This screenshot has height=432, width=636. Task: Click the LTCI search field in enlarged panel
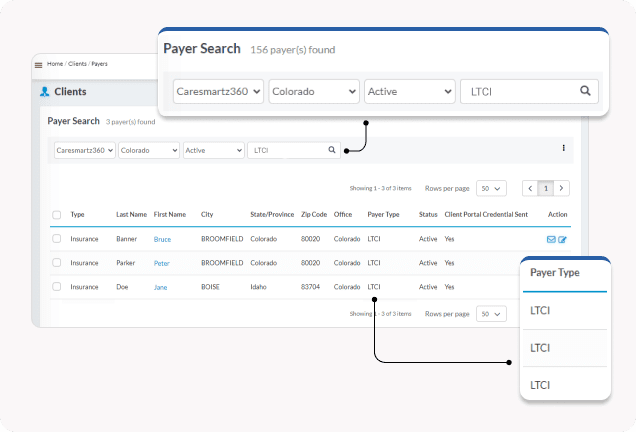click(529, 91)
